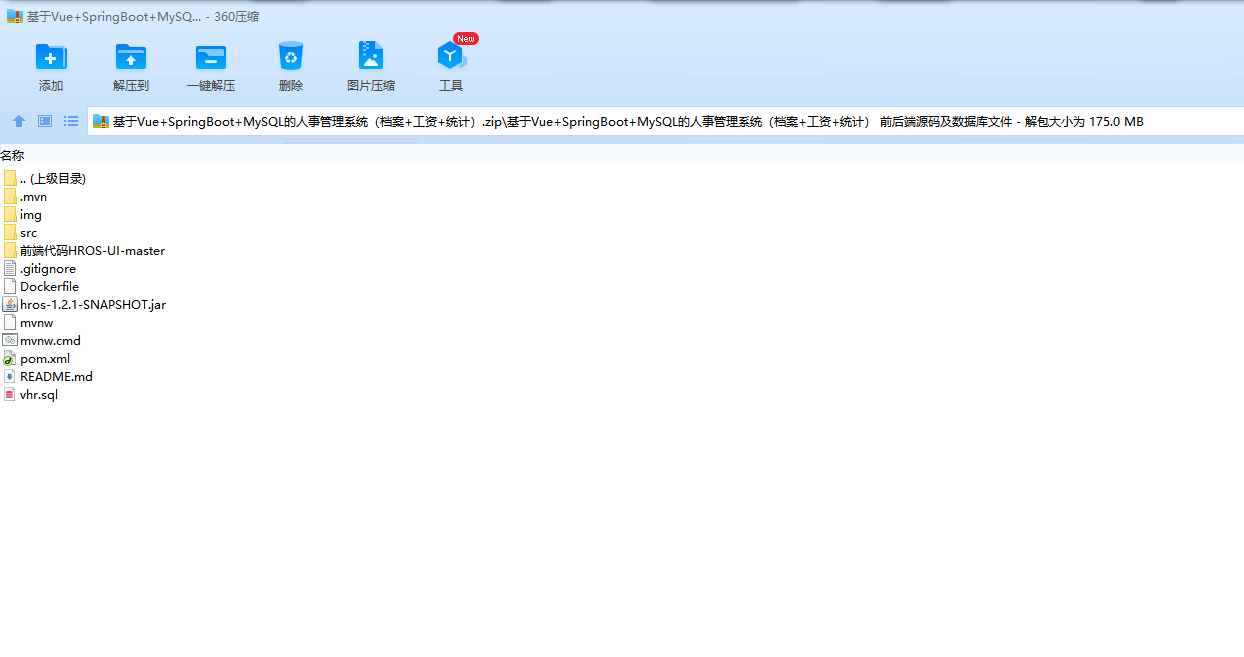Click the 解压到 (Extract to) icon
1244x657 pixels.
[131, 57]
